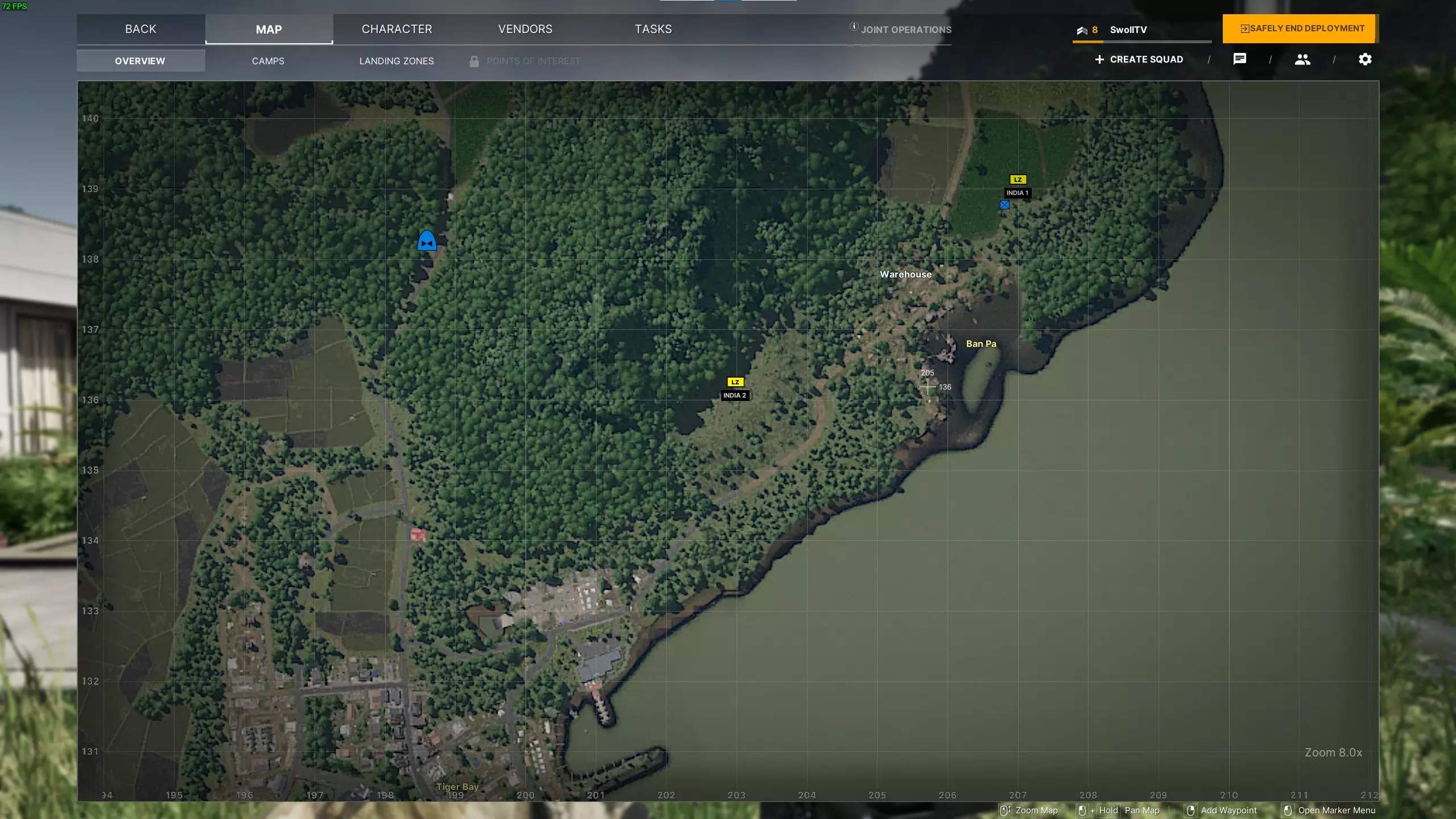Click the Ban Pa location label
The image size is (1456, 819).
pyautogui.click(x=981, y=344)
